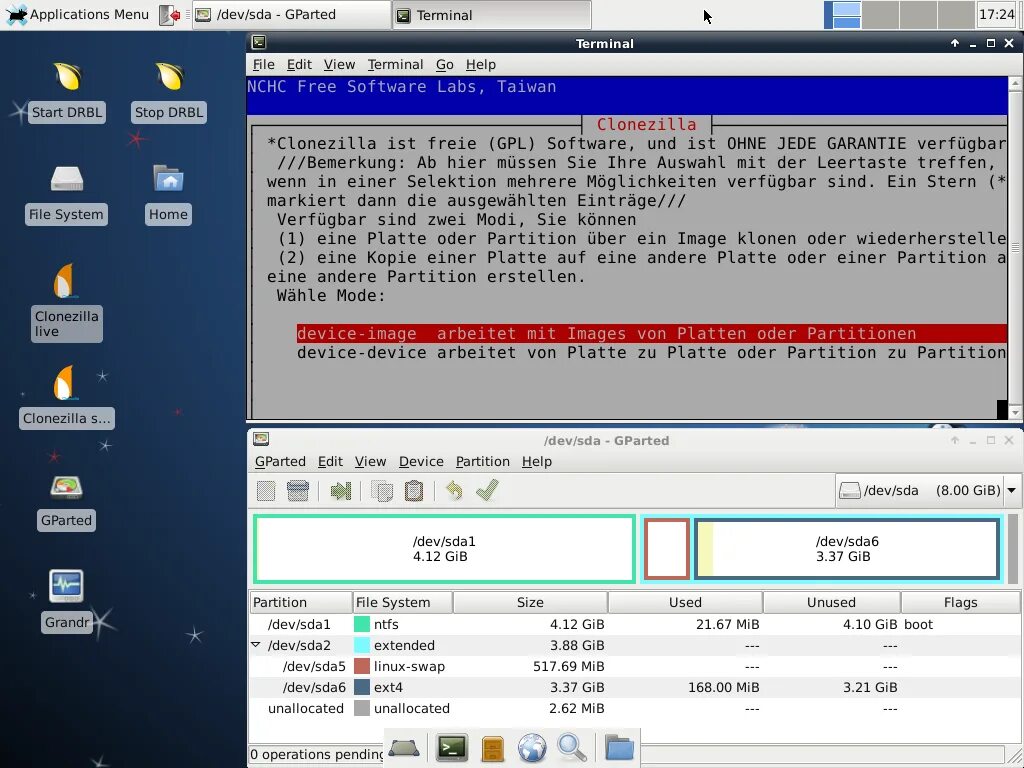Select the linux-swap block in the partition graphic
1024x768 pixels.
pyautogui.click(x=667, y=549)
